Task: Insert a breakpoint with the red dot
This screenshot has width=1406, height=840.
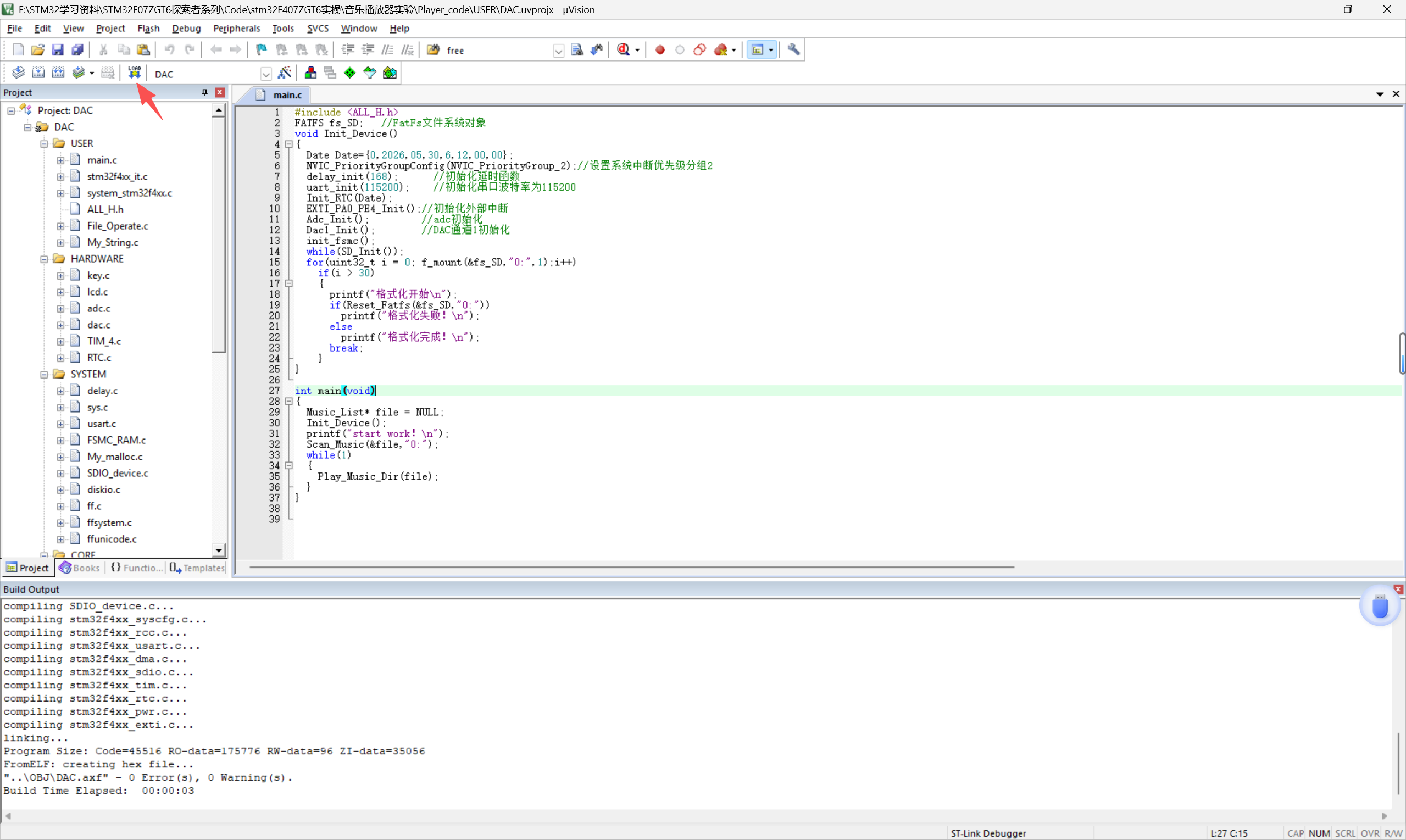Action: [660, 50]
